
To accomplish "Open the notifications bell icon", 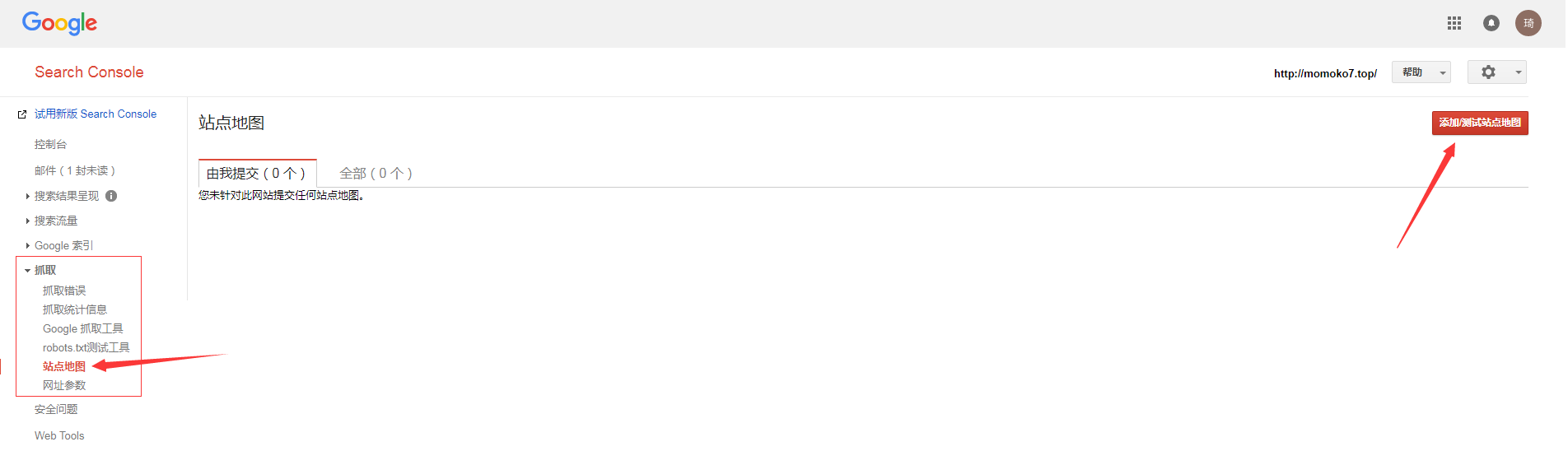I will pyautogui.click(x=1491, y=23).
